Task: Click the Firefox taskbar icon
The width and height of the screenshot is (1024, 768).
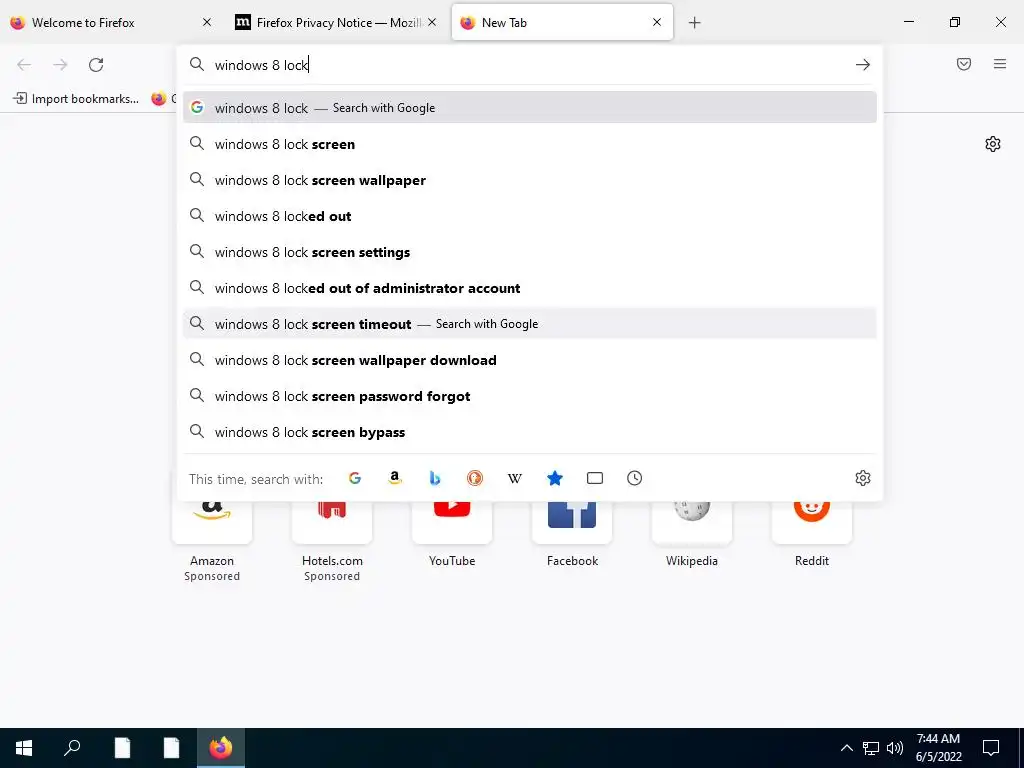Action: (x=221, y=748)
